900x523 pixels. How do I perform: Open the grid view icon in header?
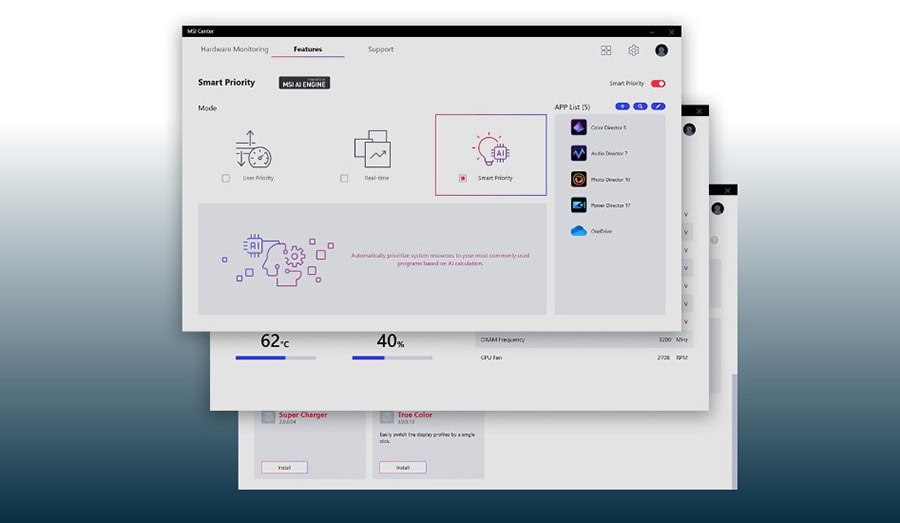click(x=606, y=50)
